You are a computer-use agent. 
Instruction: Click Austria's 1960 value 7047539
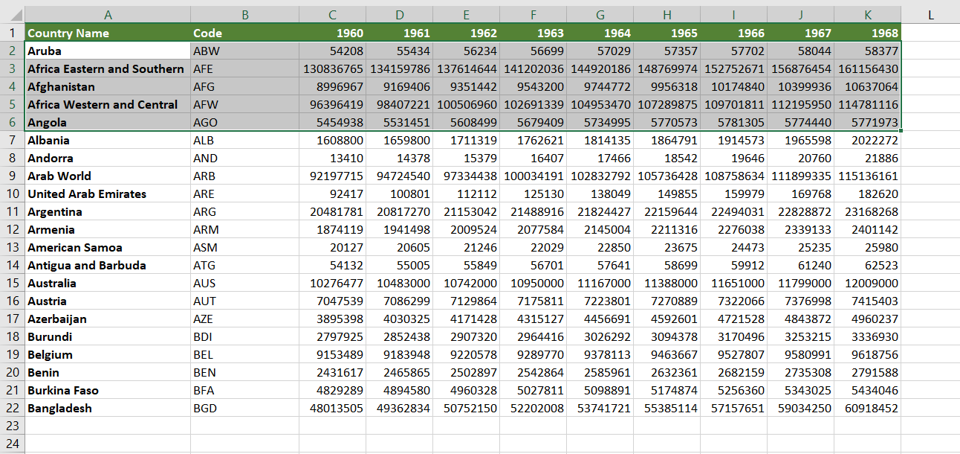(x=332, y=301)
